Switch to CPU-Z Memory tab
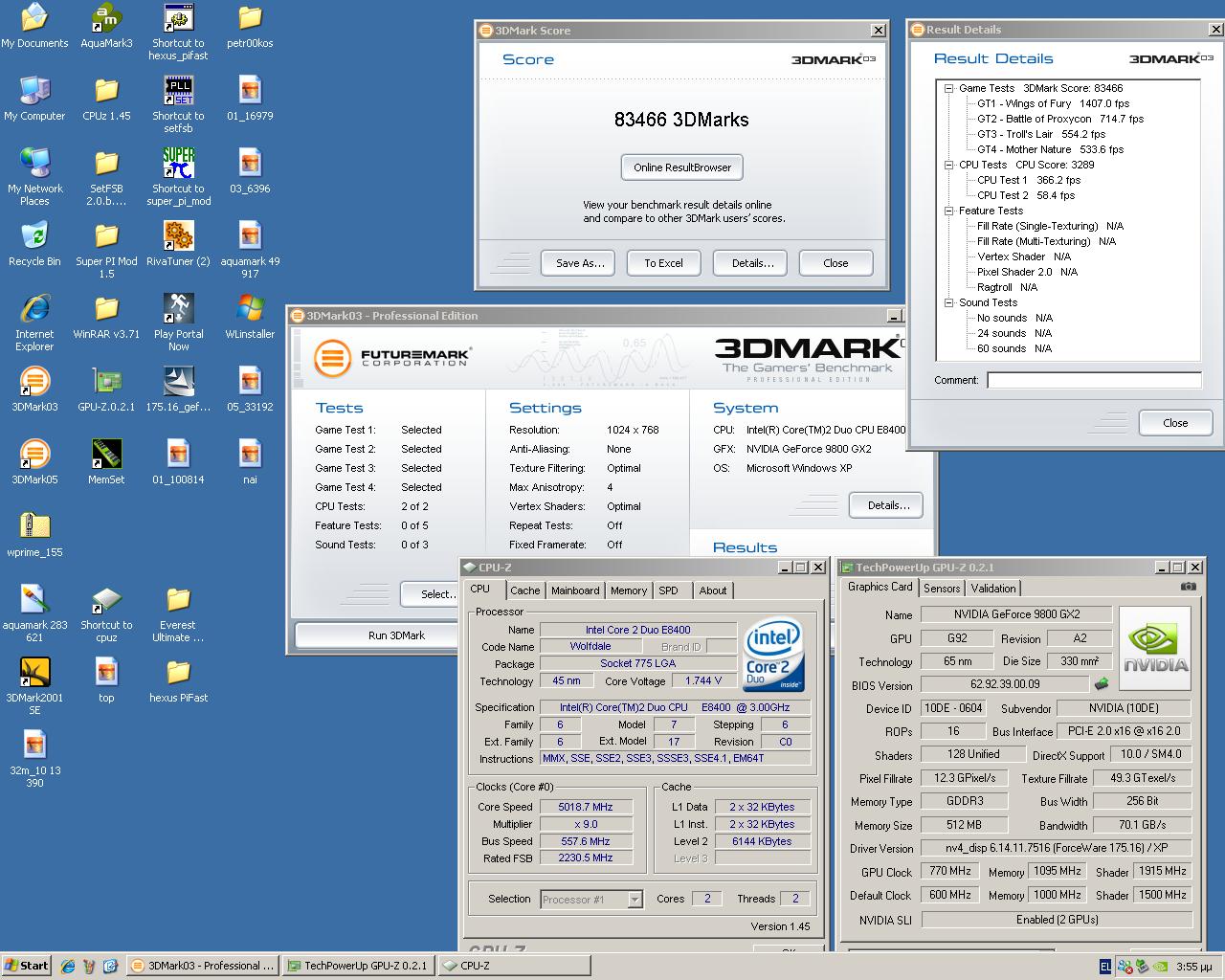 click(x=629, y=590)
